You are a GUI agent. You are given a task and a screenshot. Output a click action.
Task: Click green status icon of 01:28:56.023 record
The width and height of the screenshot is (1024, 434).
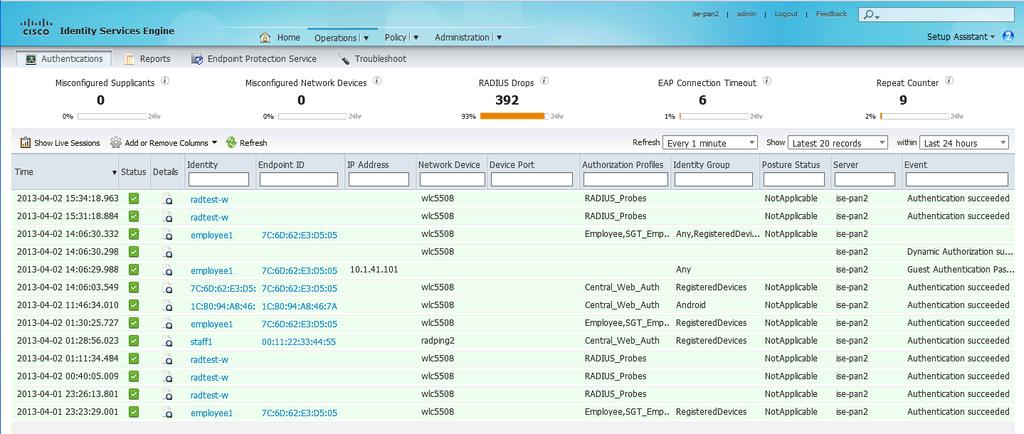(134, 341)
